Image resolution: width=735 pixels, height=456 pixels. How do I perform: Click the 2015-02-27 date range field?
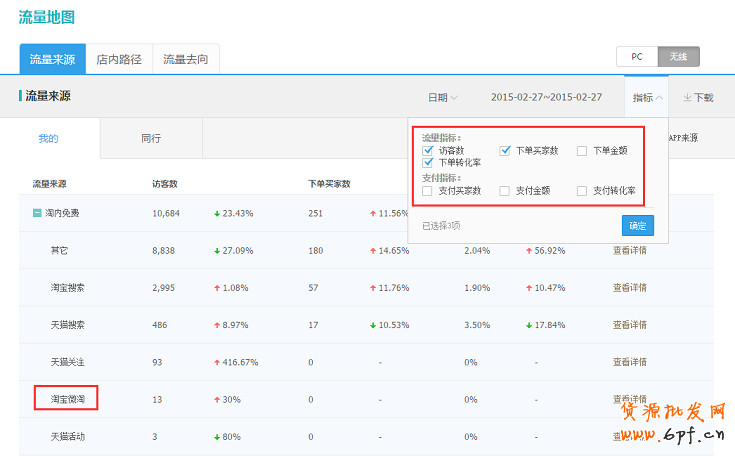(546, 98)
